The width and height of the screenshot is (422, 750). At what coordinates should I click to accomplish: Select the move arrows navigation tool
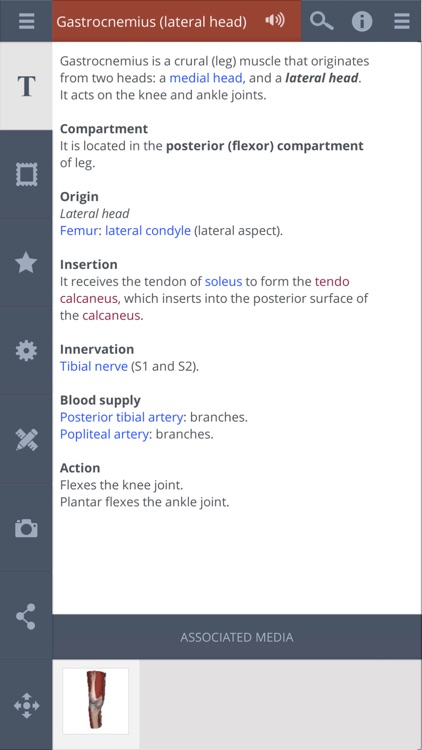(26, 706)
